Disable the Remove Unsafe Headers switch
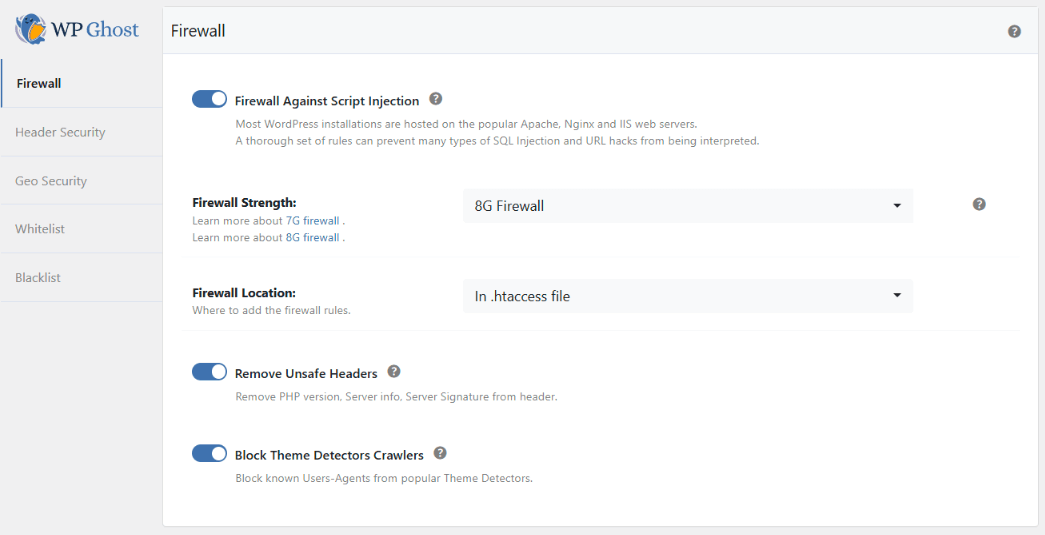This screenshot has width=1045, height=535. [x=210, y=372]
